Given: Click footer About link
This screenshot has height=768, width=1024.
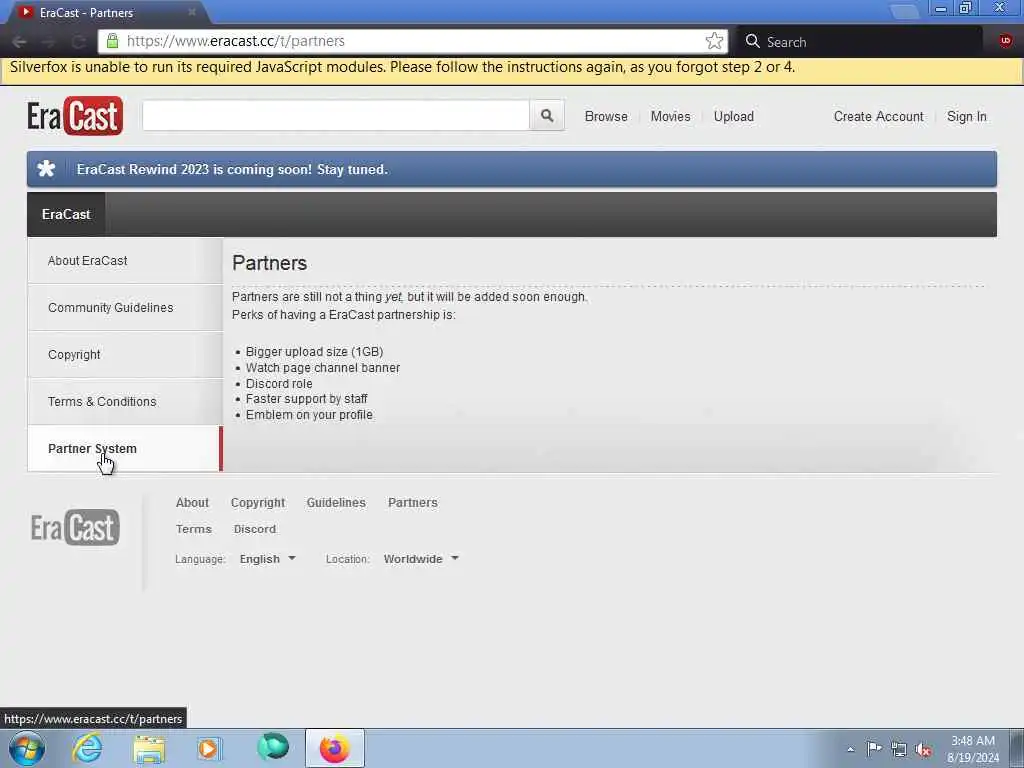Looking at the screenshot, I should [x=192, y=503].
